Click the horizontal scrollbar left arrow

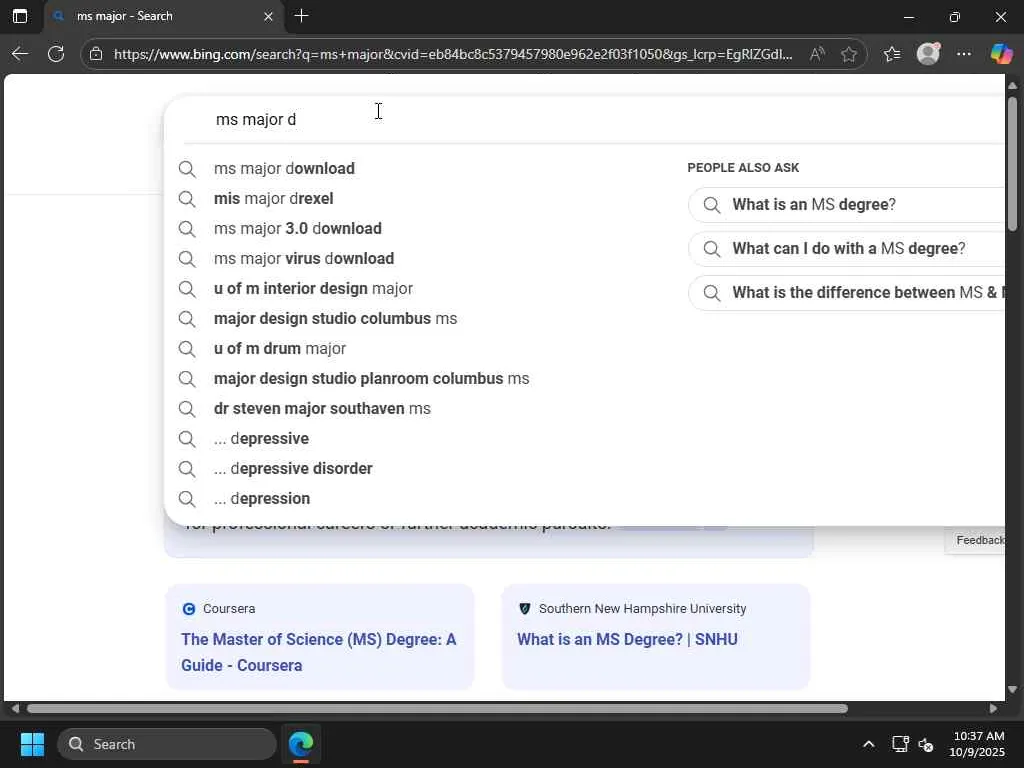point(15,709)
